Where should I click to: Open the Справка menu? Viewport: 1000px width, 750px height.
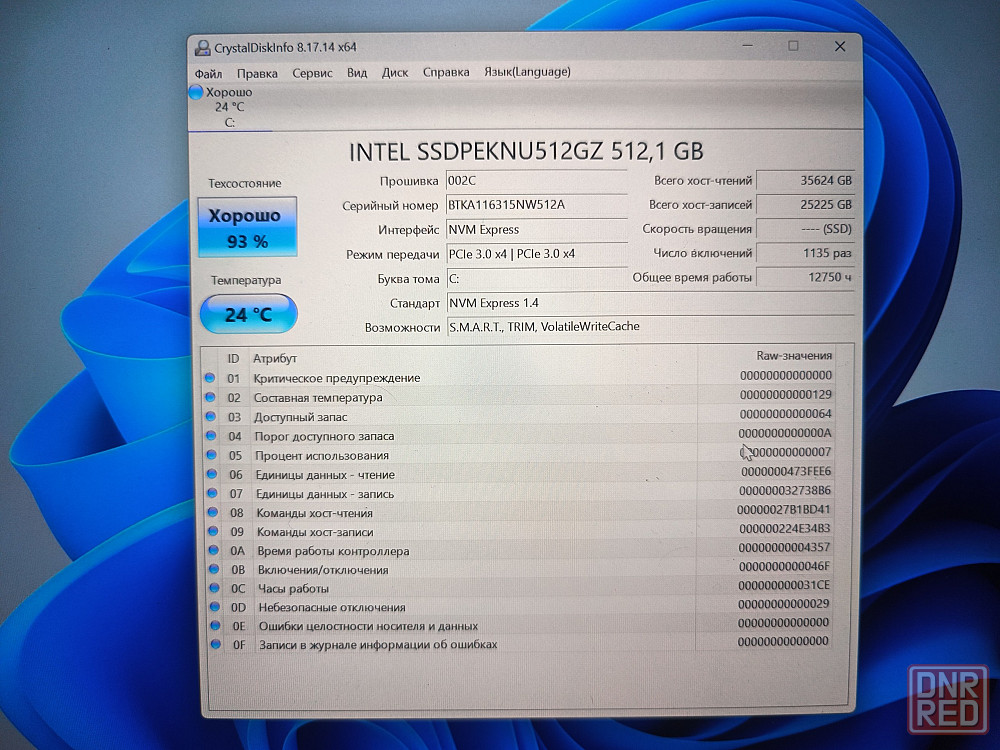(446, 72)
